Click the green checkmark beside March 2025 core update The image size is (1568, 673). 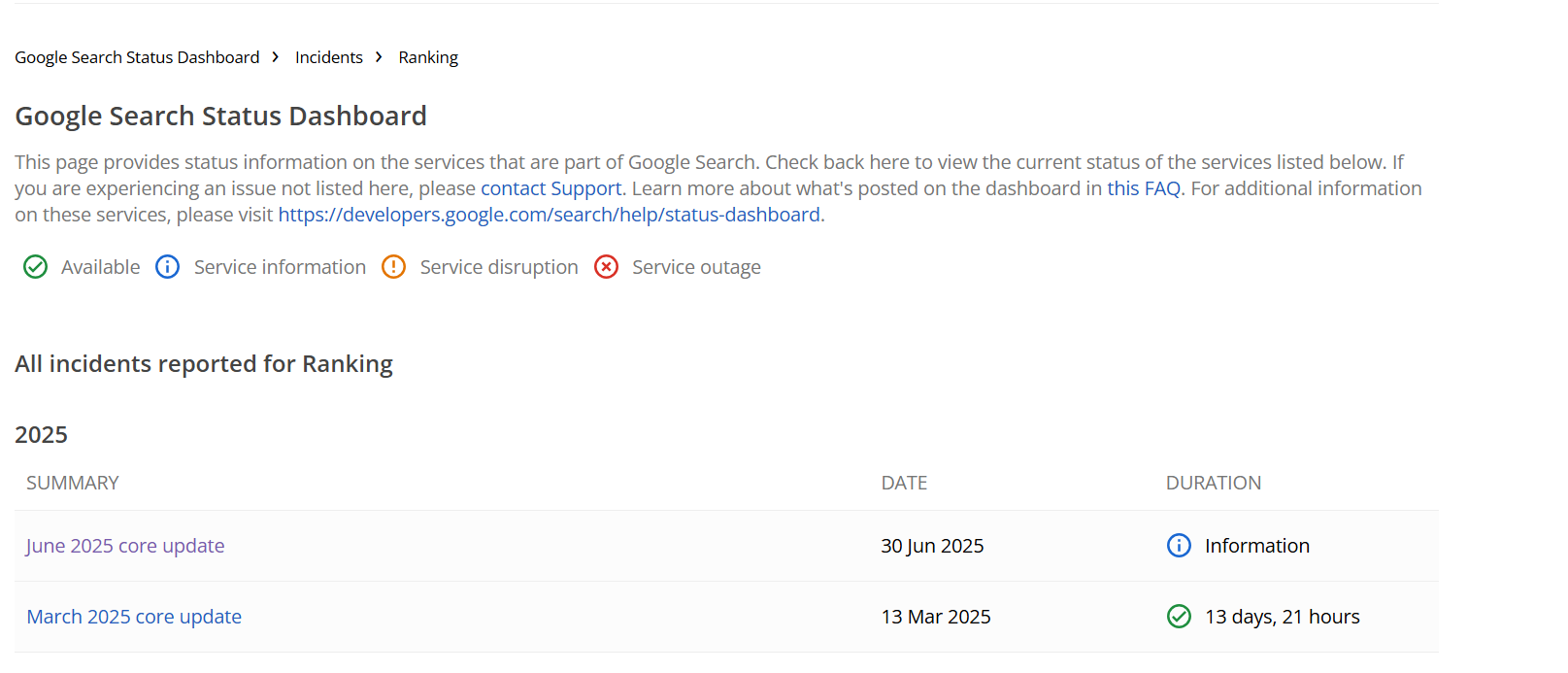point(1178,616)
